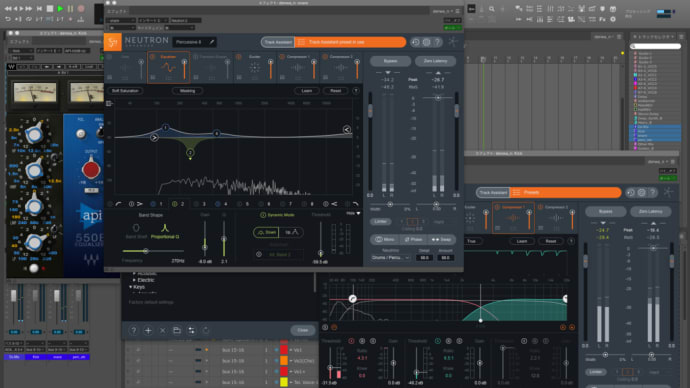
Task: Toggle Equalizer module power button
Action: click(x=153, y=57)
